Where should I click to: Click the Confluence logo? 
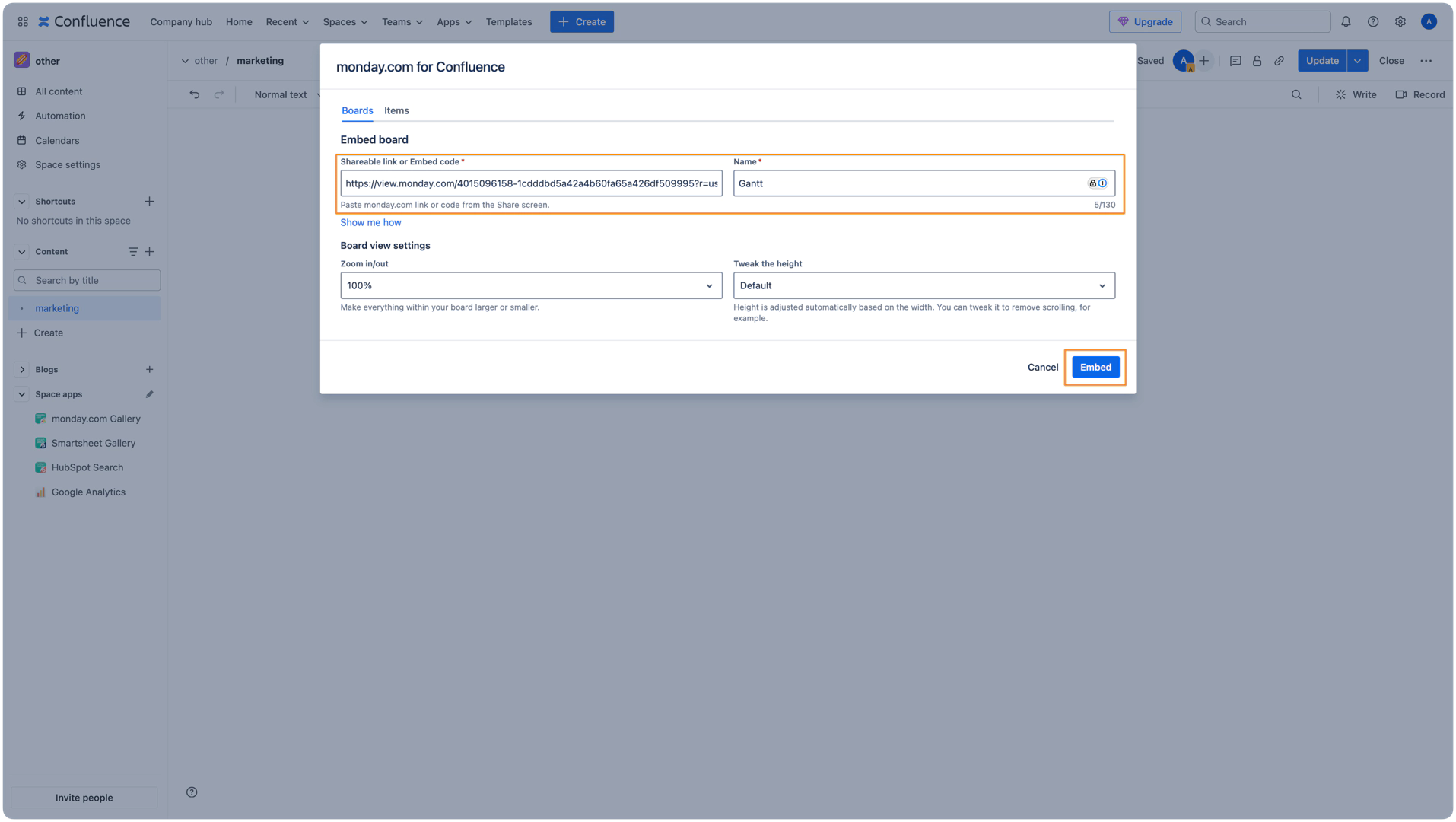(x=84, y=21)
